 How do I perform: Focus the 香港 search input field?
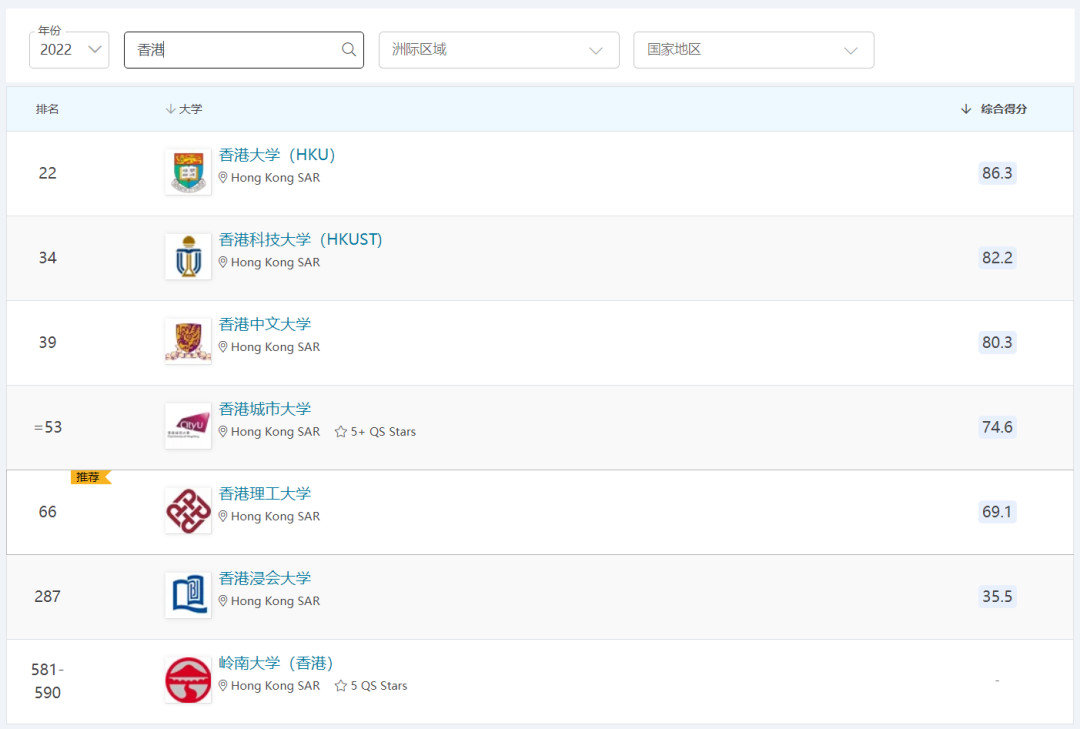[244, 50]
